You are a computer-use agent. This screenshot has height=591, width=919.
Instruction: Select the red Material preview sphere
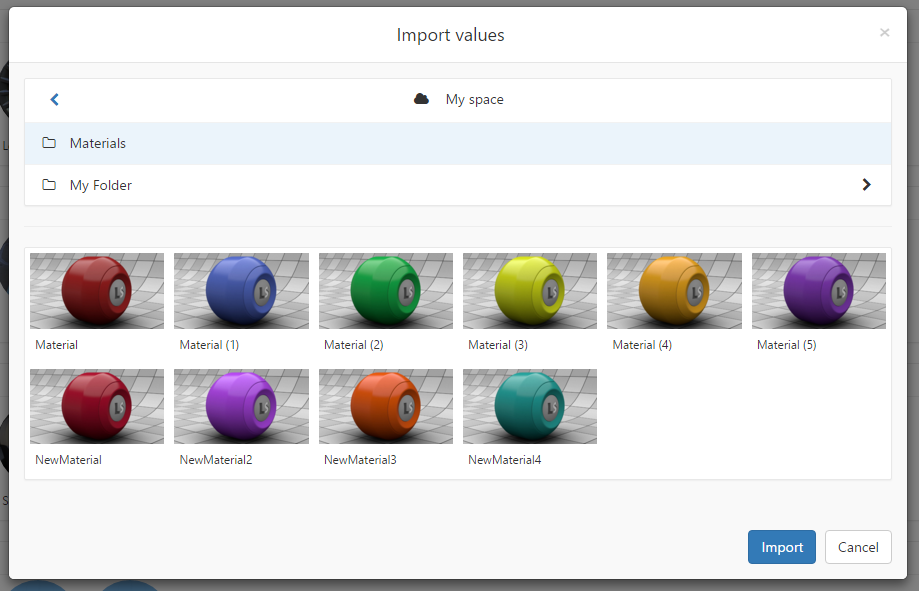(x=96, y=290)
